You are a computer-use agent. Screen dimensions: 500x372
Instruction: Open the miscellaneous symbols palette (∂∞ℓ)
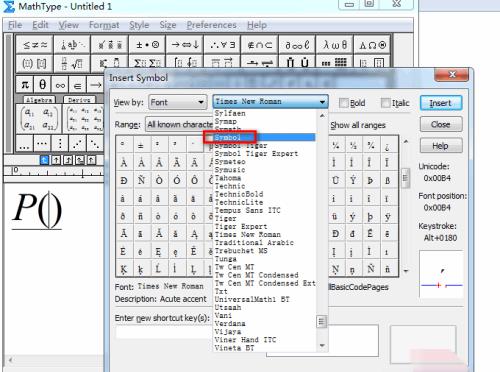click(x=297, y=45)
